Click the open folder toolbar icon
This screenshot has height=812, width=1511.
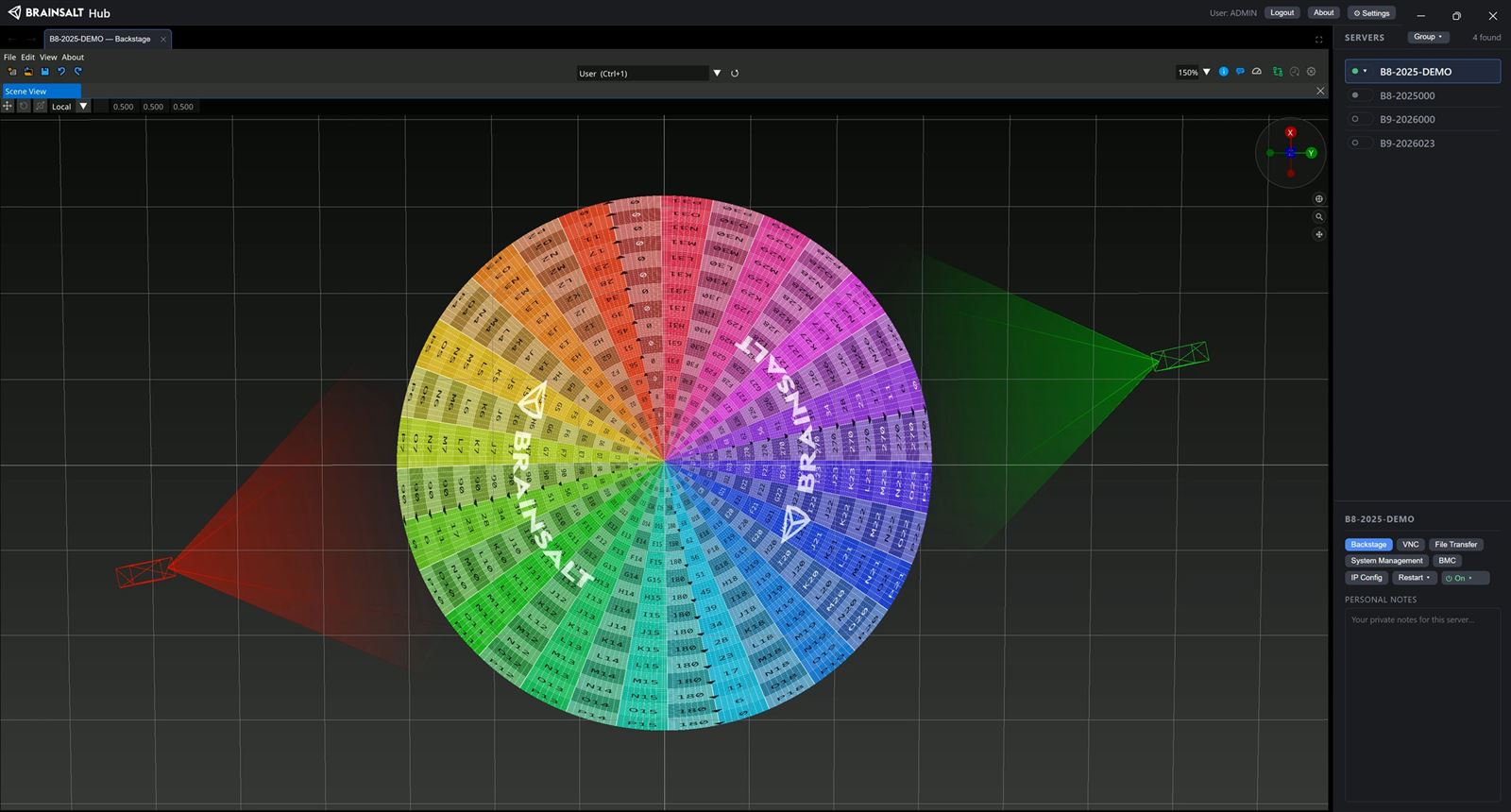tap(28, 72)
